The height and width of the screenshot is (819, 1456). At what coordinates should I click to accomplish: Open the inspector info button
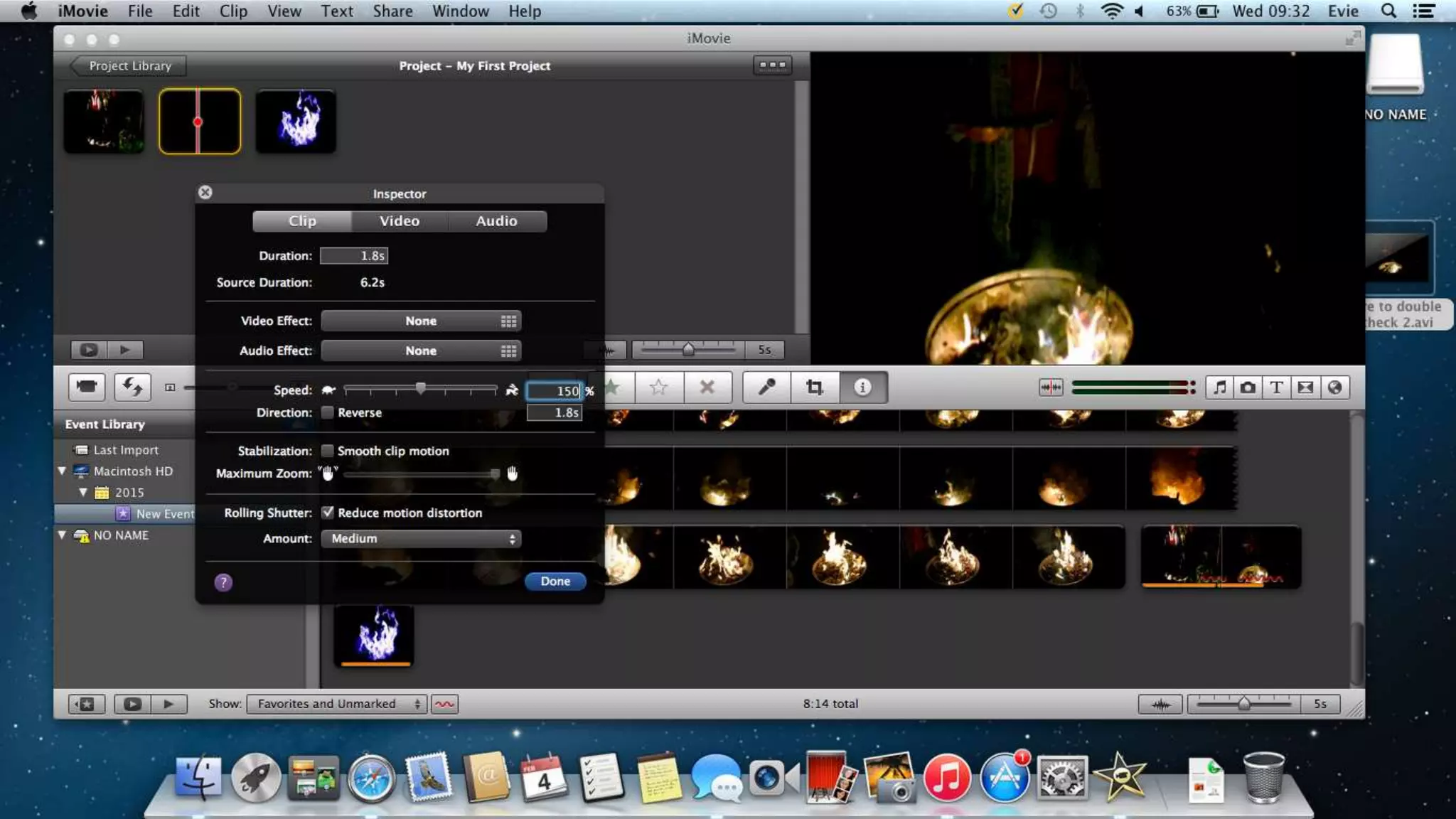pyautogui.click(x=863, y=387)
